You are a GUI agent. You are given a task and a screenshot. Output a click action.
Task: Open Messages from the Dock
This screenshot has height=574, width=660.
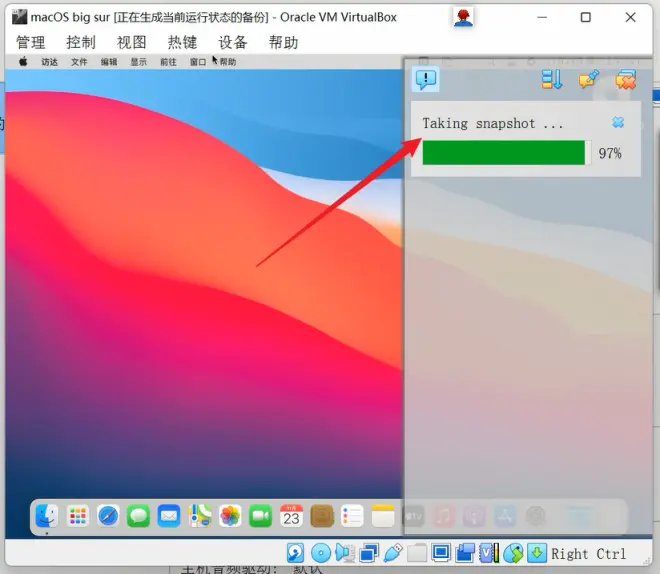138,516
